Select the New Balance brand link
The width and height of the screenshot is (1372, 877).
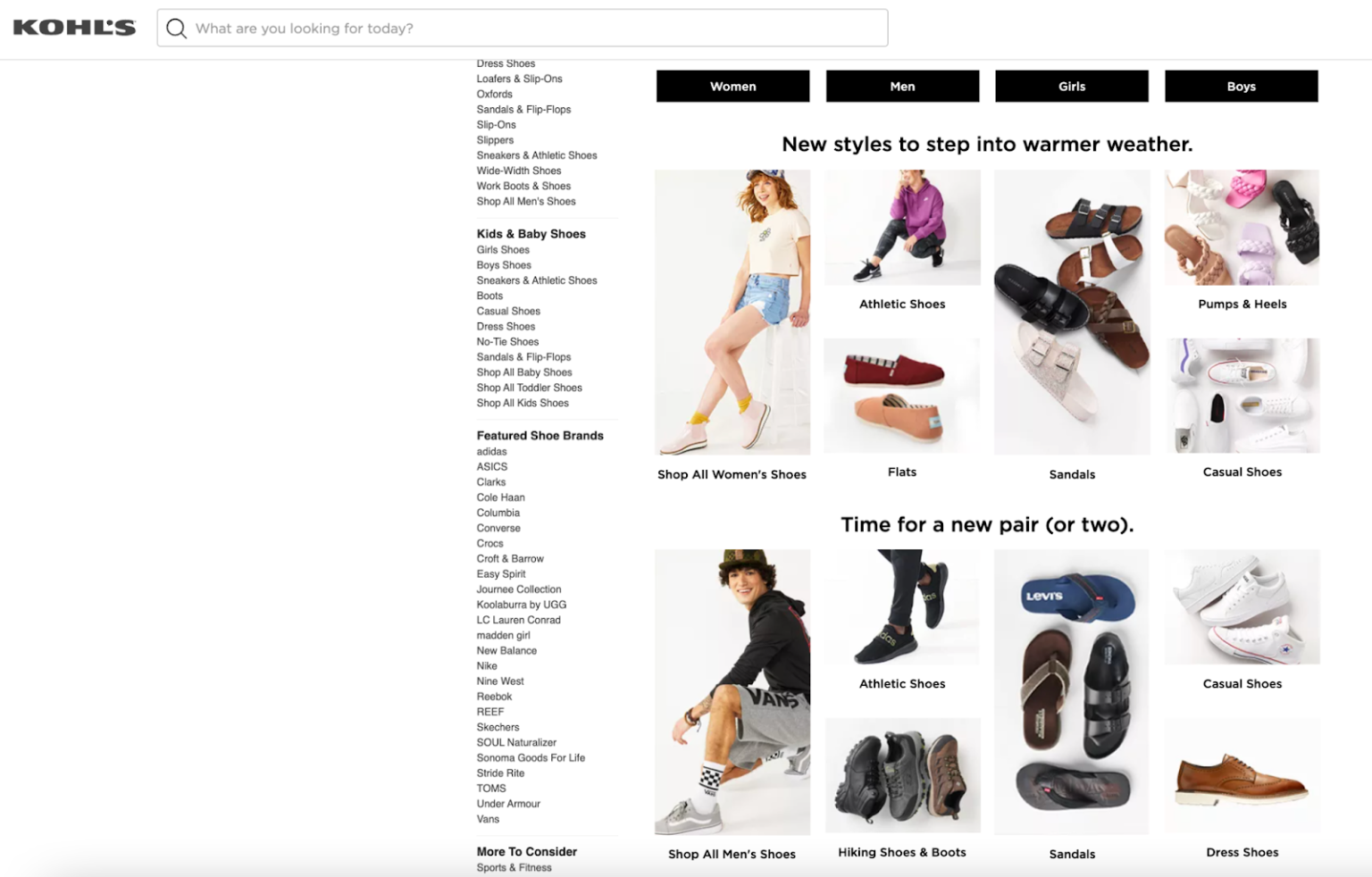pos(506,650)
